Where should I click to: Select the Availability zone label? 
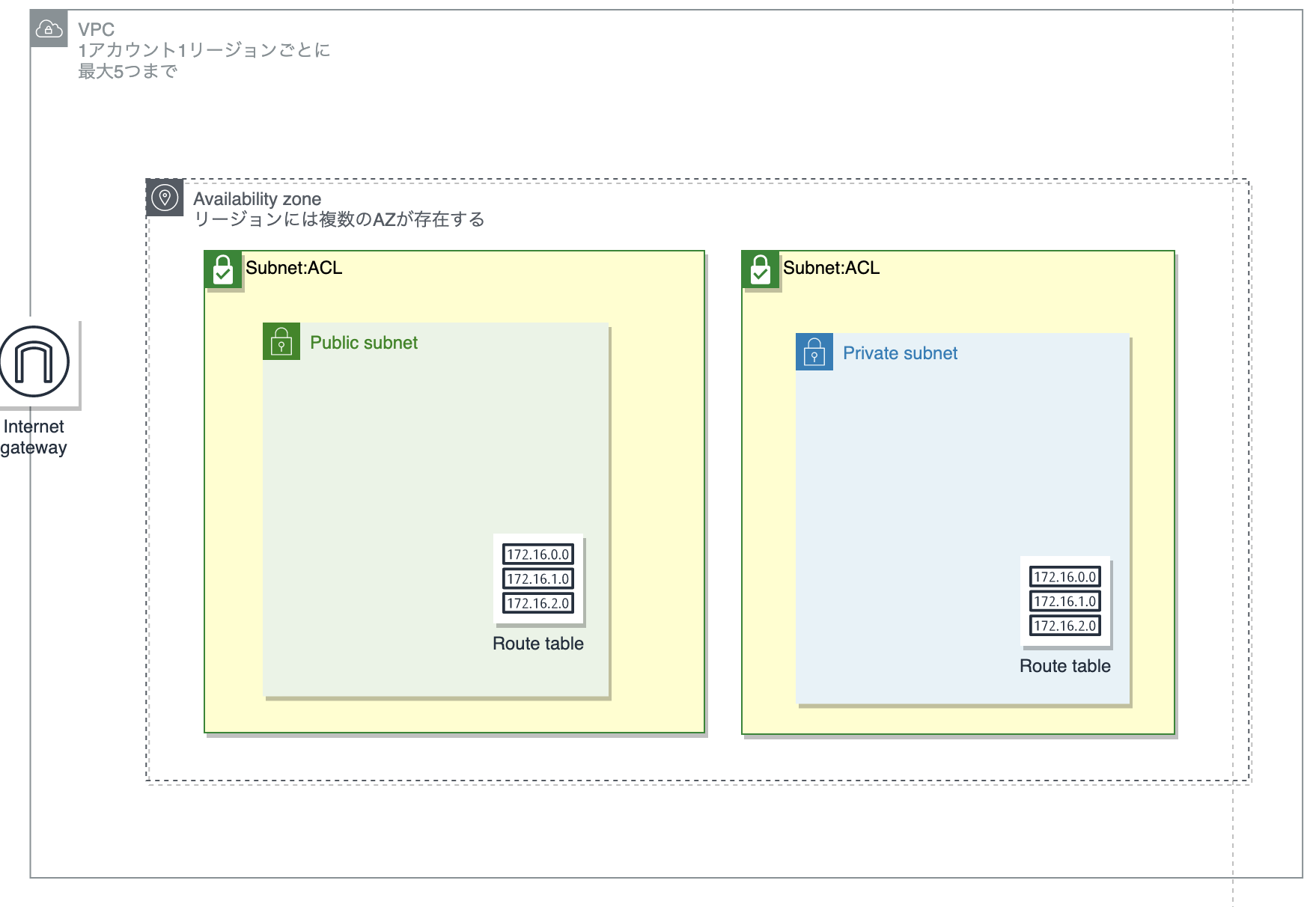tap(258, 199)
